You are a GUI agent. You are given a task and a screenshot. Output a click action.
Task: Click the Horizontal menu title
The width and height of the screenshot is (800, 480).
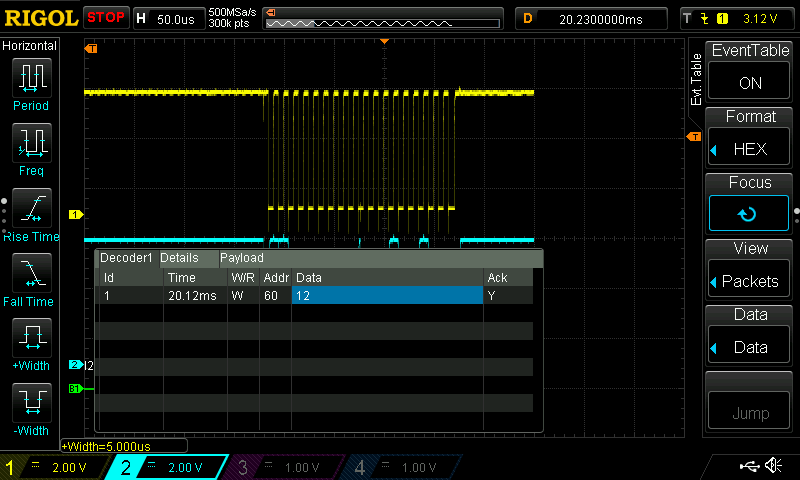[30, 46]
